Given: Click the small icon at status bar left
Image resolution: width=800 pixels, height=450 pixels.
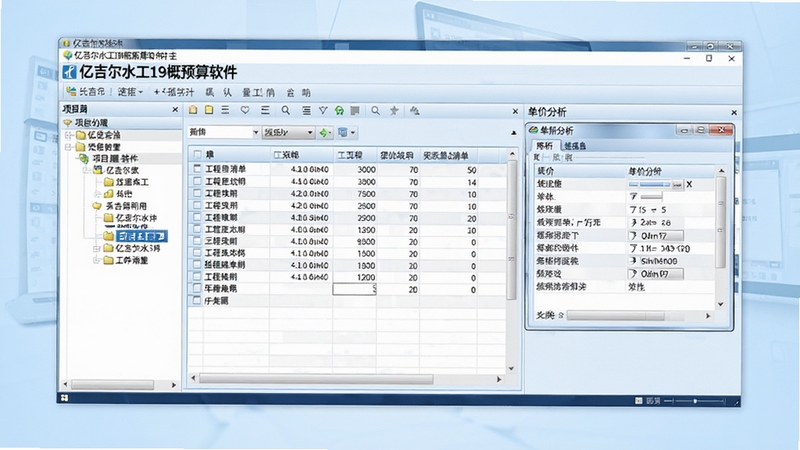Looking at the screenshot, I should tap(64, 398).
